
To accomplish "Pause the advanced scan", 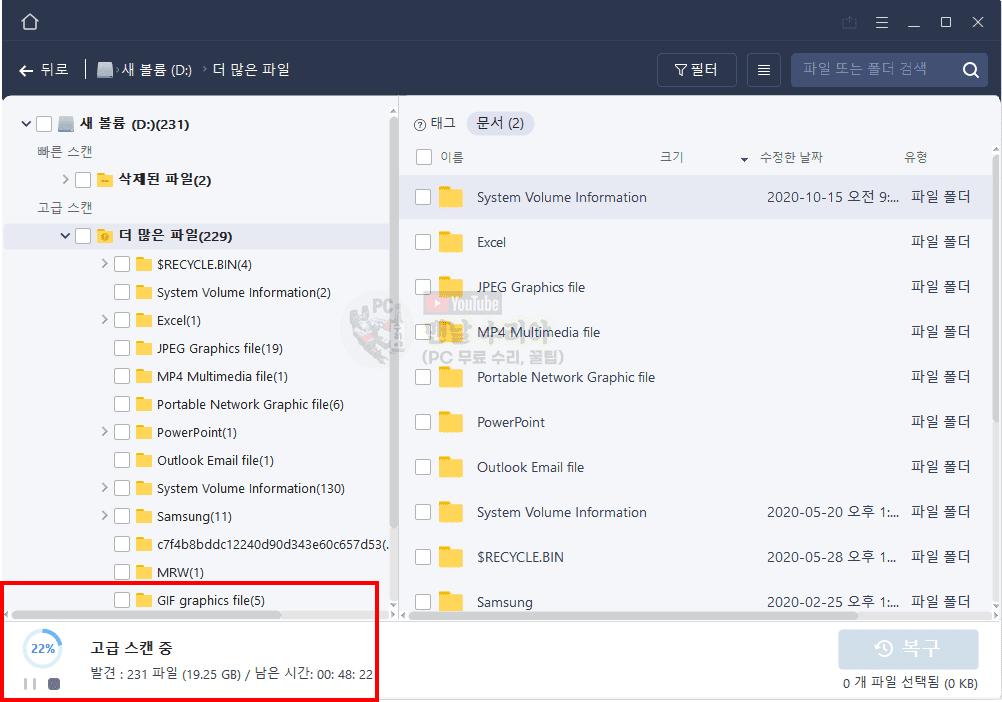I will [30, 684].
